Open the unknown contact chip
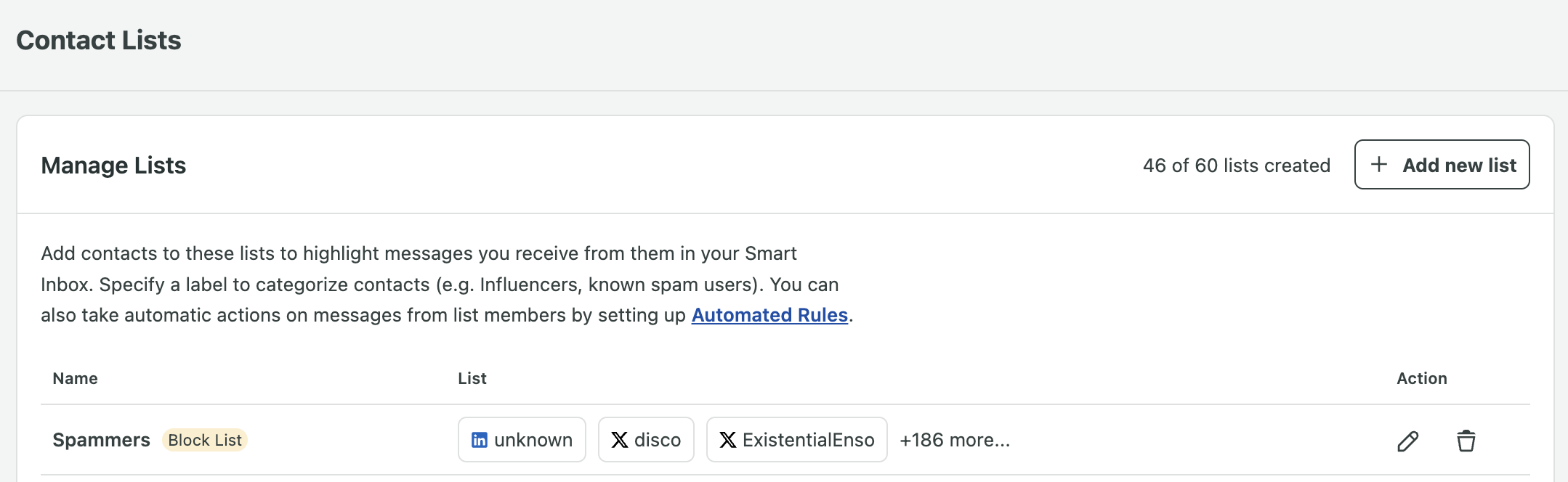This screenshot has height=482, width=1568. point(522,440)
